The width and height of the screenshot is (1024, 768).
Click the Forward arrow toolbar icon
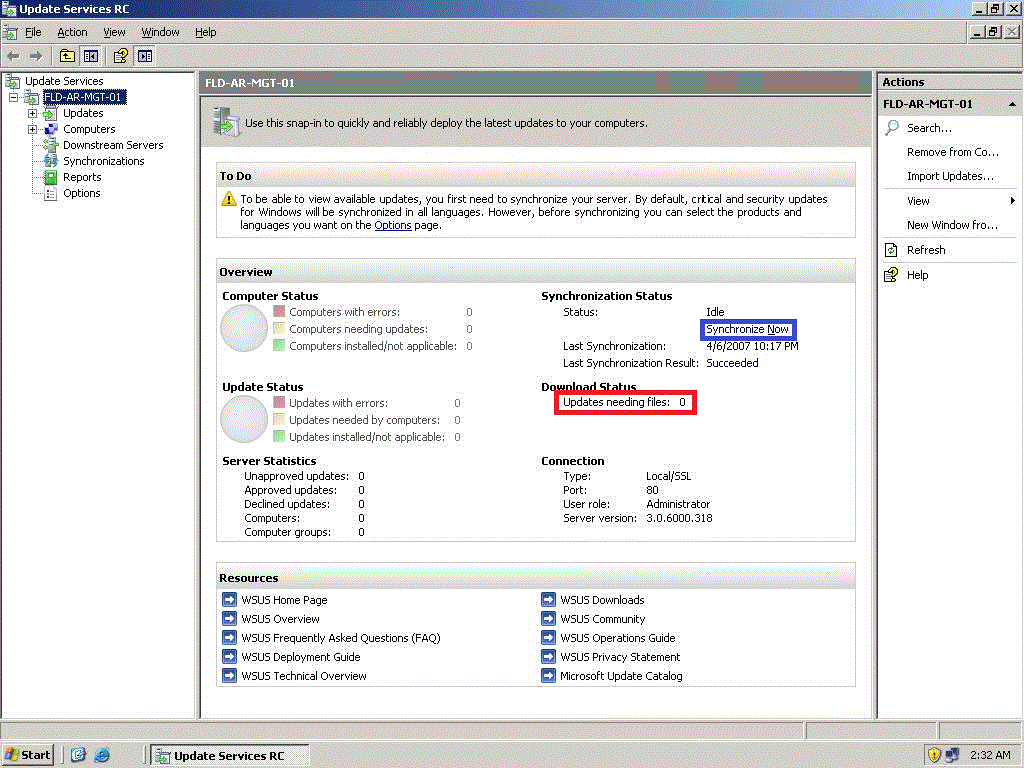tap(36, 56)
